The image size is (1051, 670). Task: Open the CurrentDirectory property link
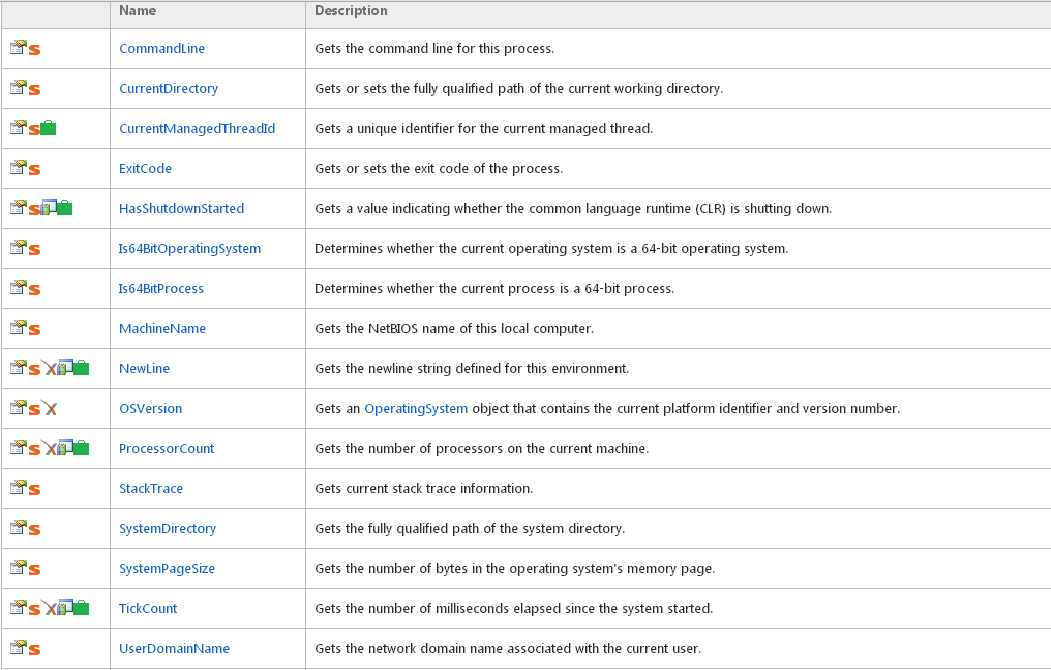click(x=168, y=88)
